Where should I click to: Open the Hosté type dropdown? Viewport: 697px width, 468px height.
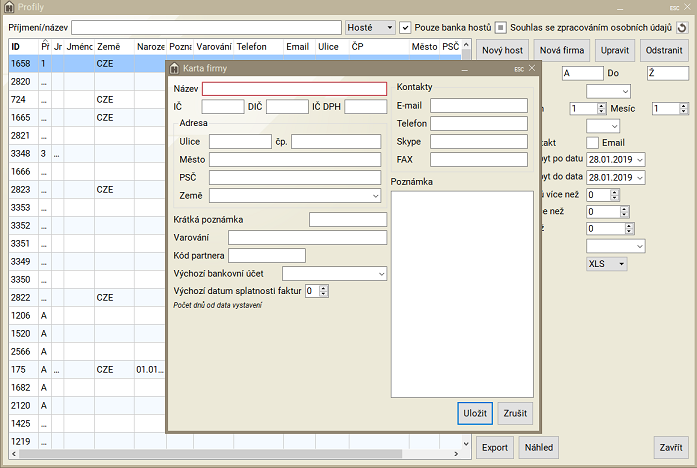pos(370,27)
